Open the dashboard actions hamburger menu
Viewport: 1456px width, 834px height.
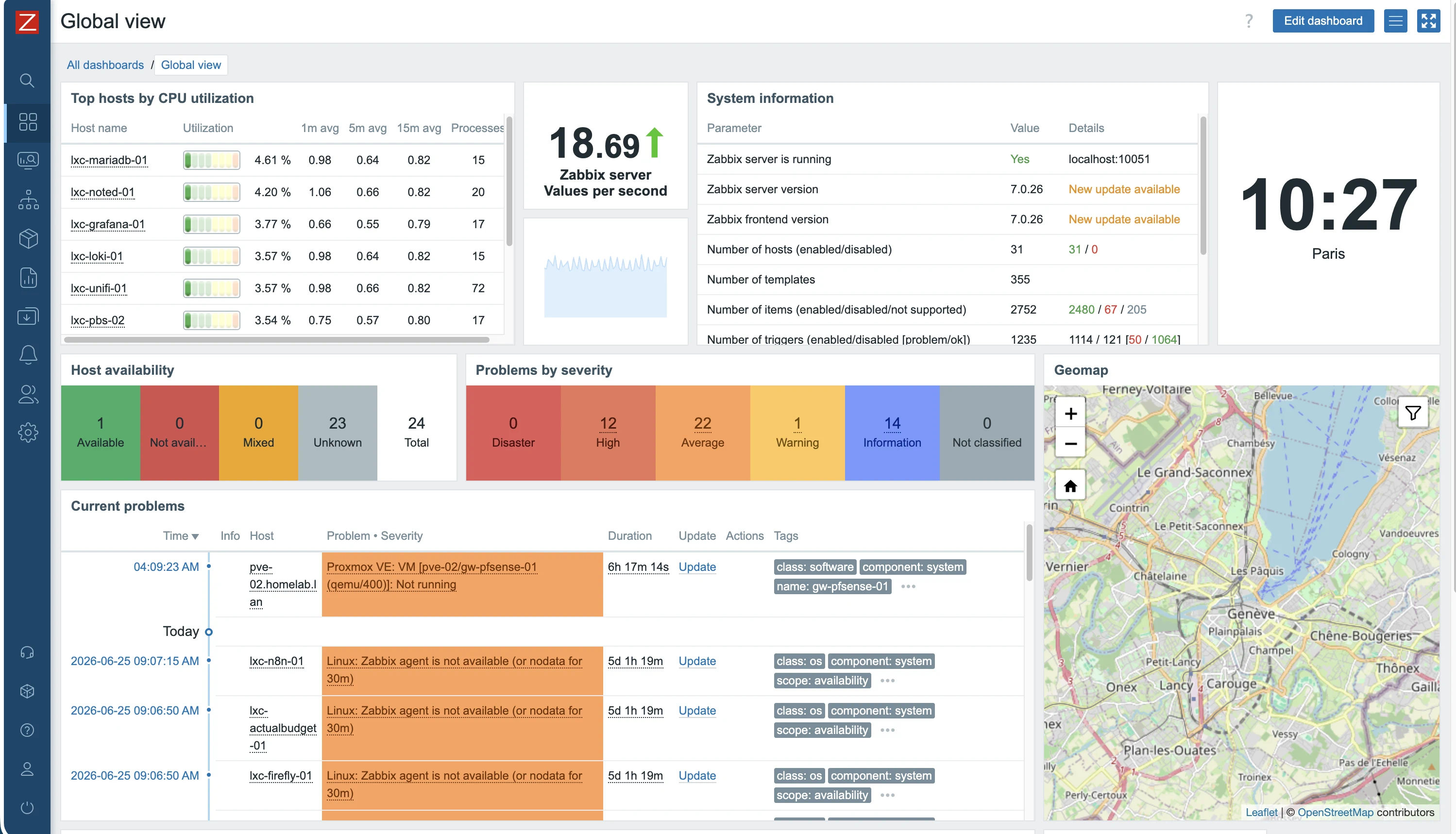tap(1395, 21)
